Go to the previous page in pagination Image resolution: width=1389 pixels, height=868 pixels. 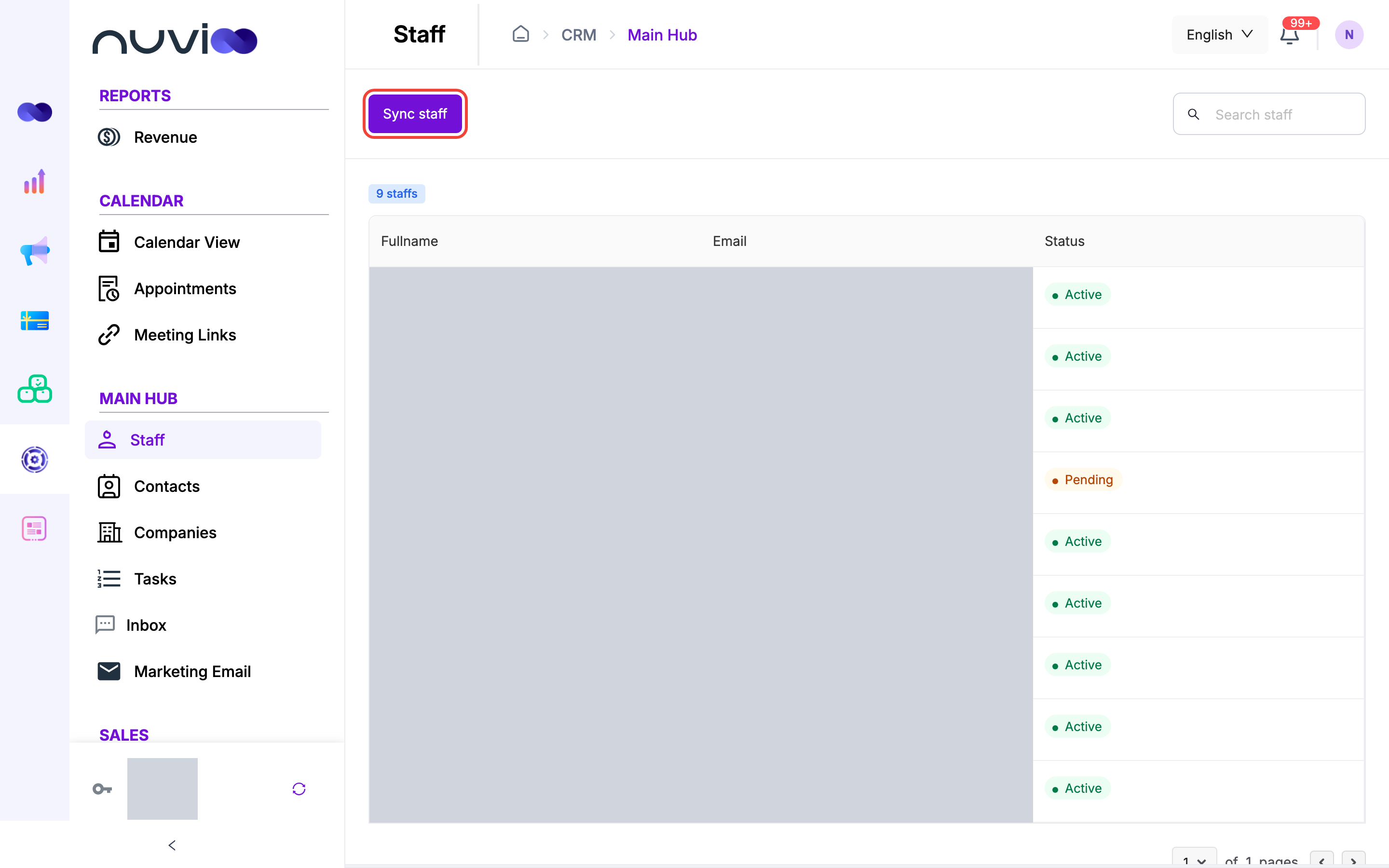1322,860
